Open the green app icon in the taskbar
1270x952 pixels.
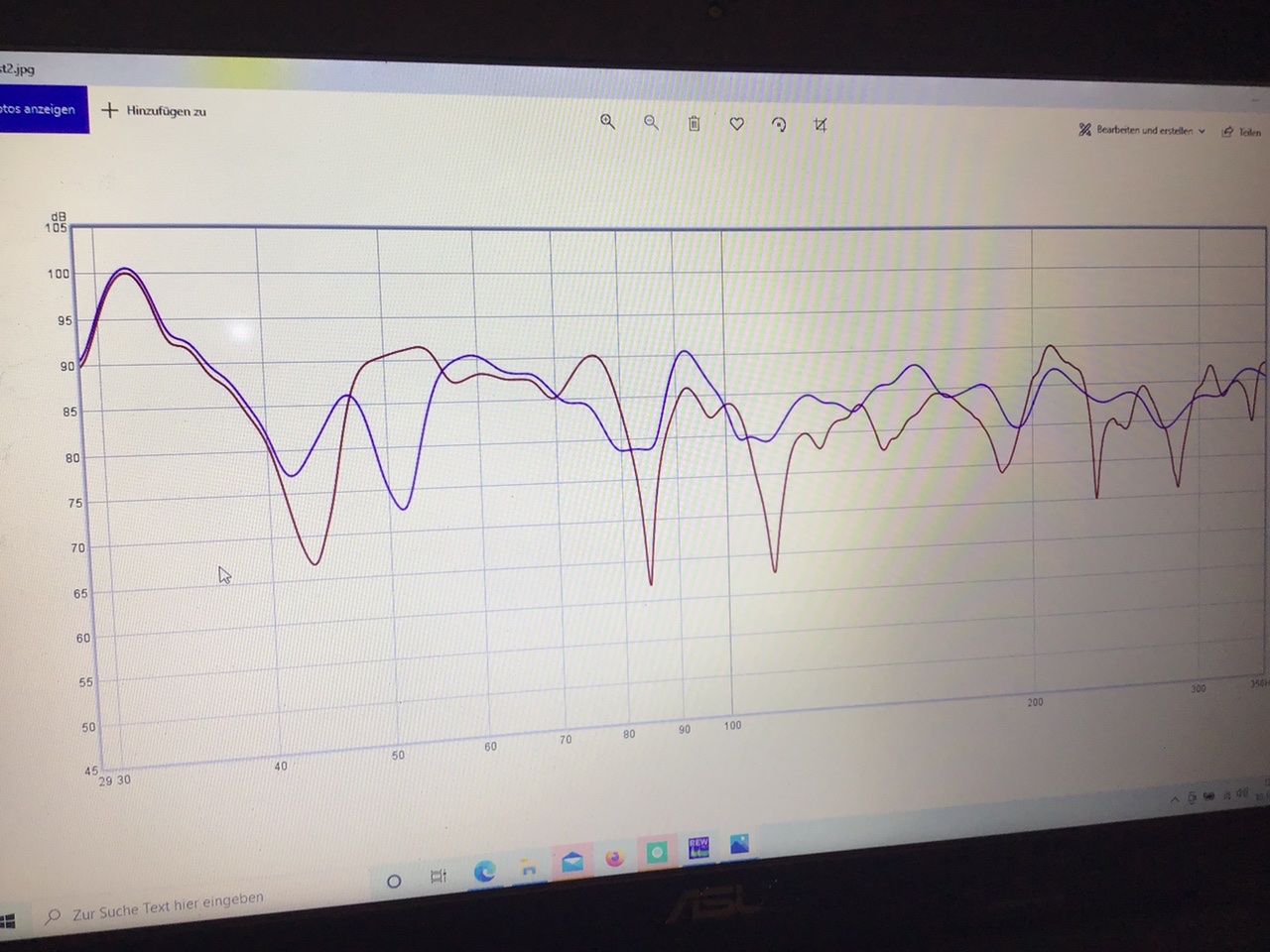pos(657,853)
